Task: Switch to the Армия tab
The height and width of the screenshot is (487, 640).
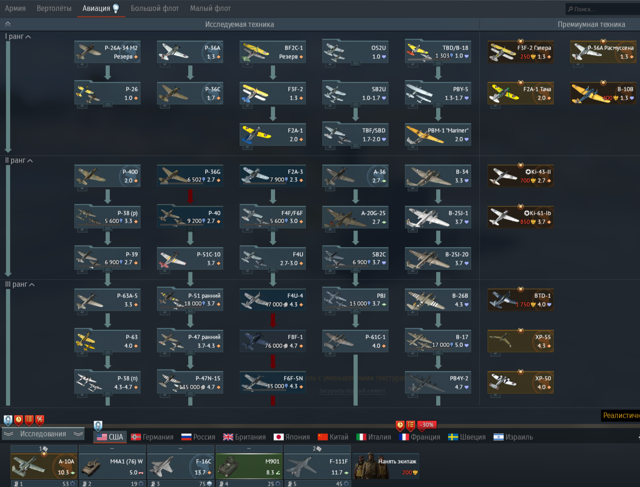Action: pyautogui.click(x=15, y=8)
